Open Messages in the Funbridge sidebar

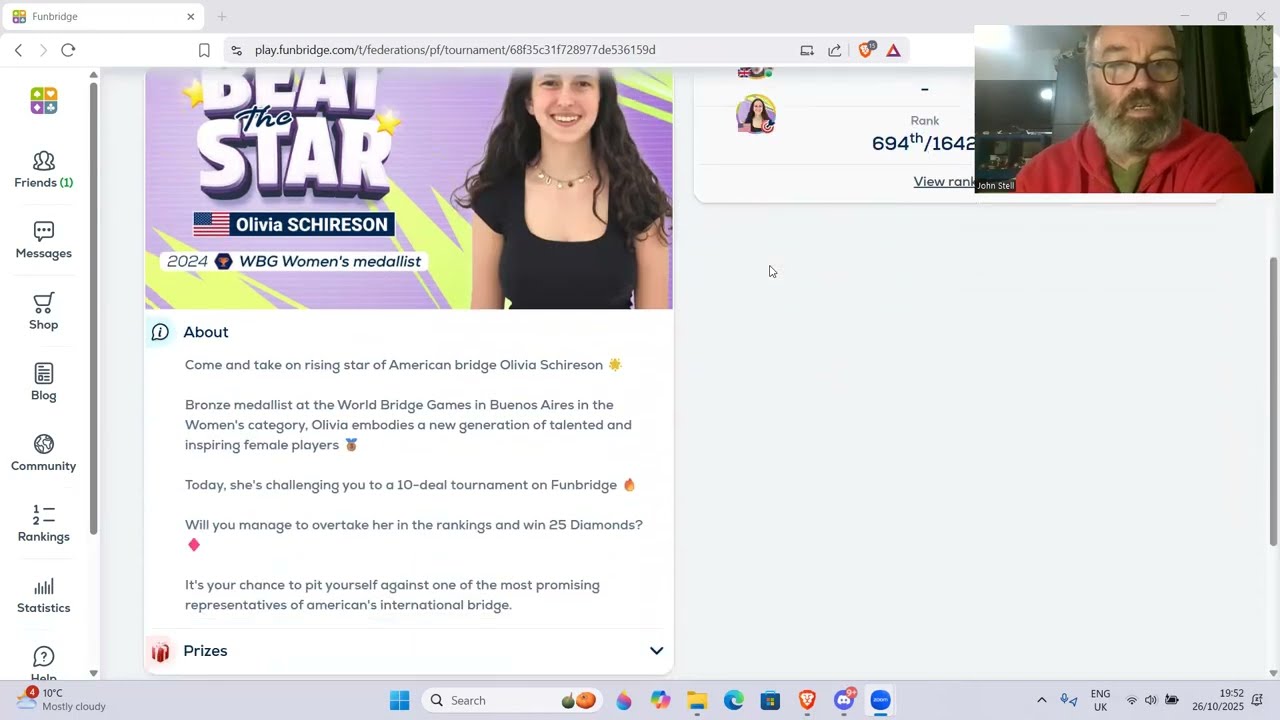[x=44, y=241]
